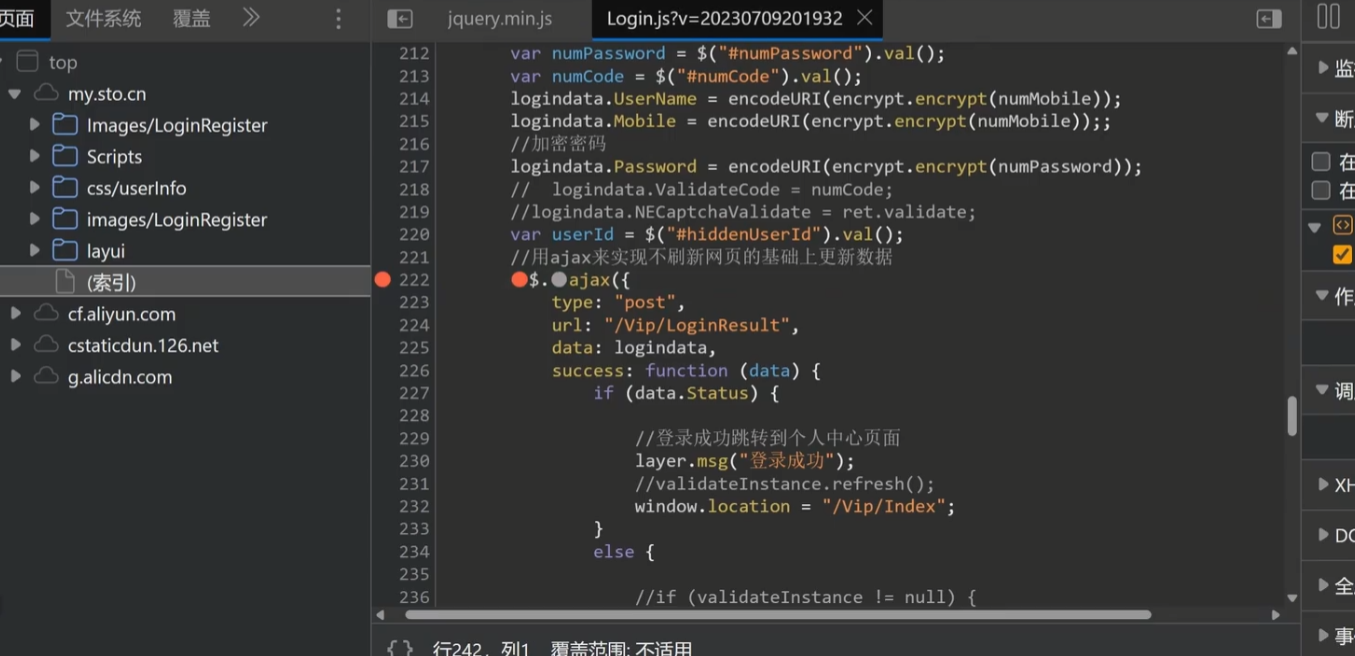Click the css/userInfo folder icon
1355x656 pixels.
[65, 188]
